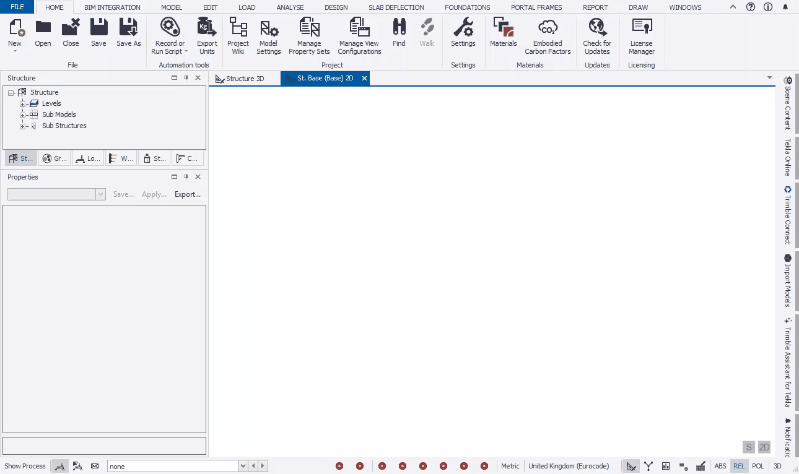Open the Scene Content side panel
The image size is (799, 474).
click(788, 103)
